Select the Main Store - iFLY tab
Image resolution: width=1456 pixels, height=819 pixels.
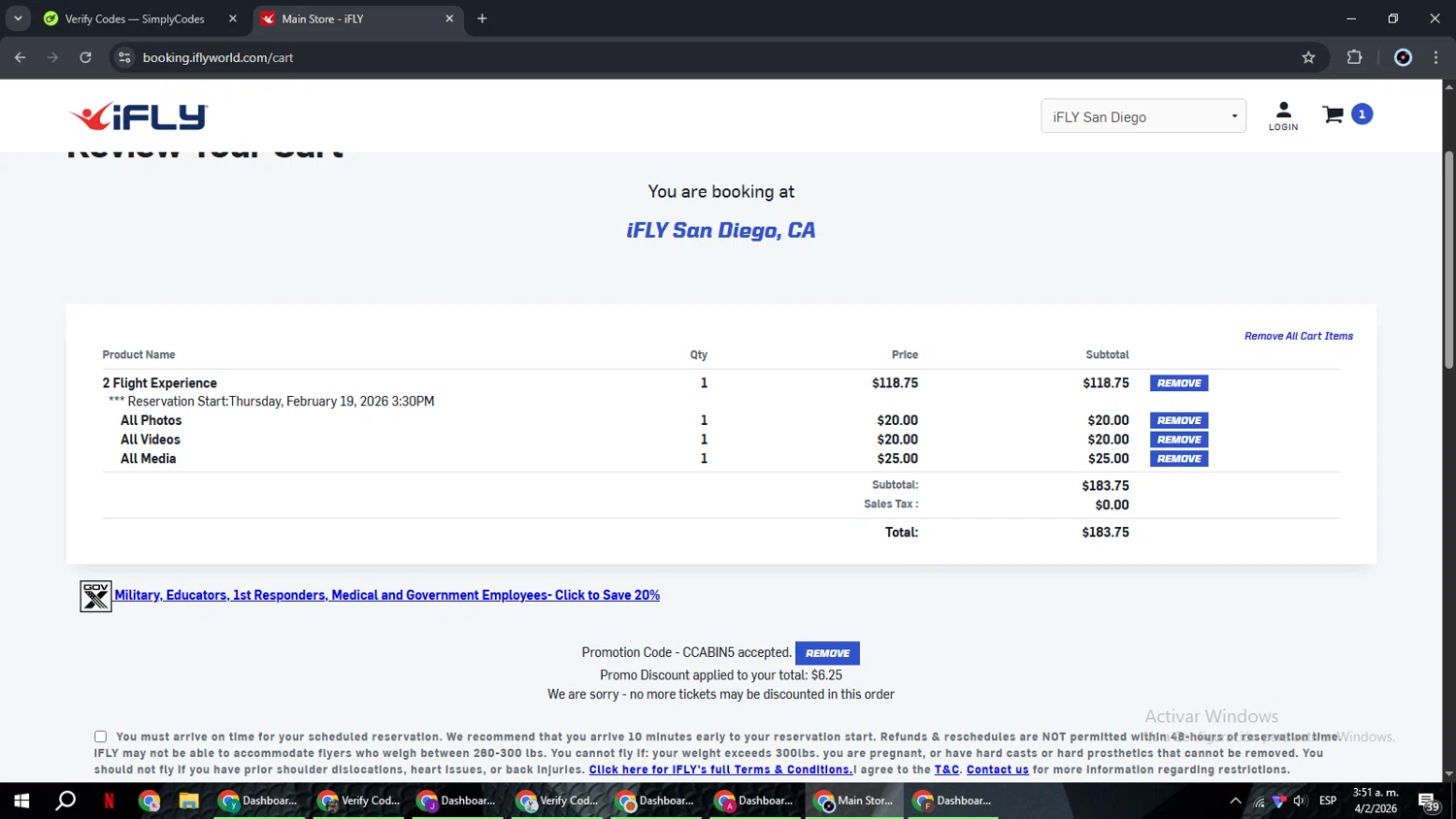click(x=358, y=18)
